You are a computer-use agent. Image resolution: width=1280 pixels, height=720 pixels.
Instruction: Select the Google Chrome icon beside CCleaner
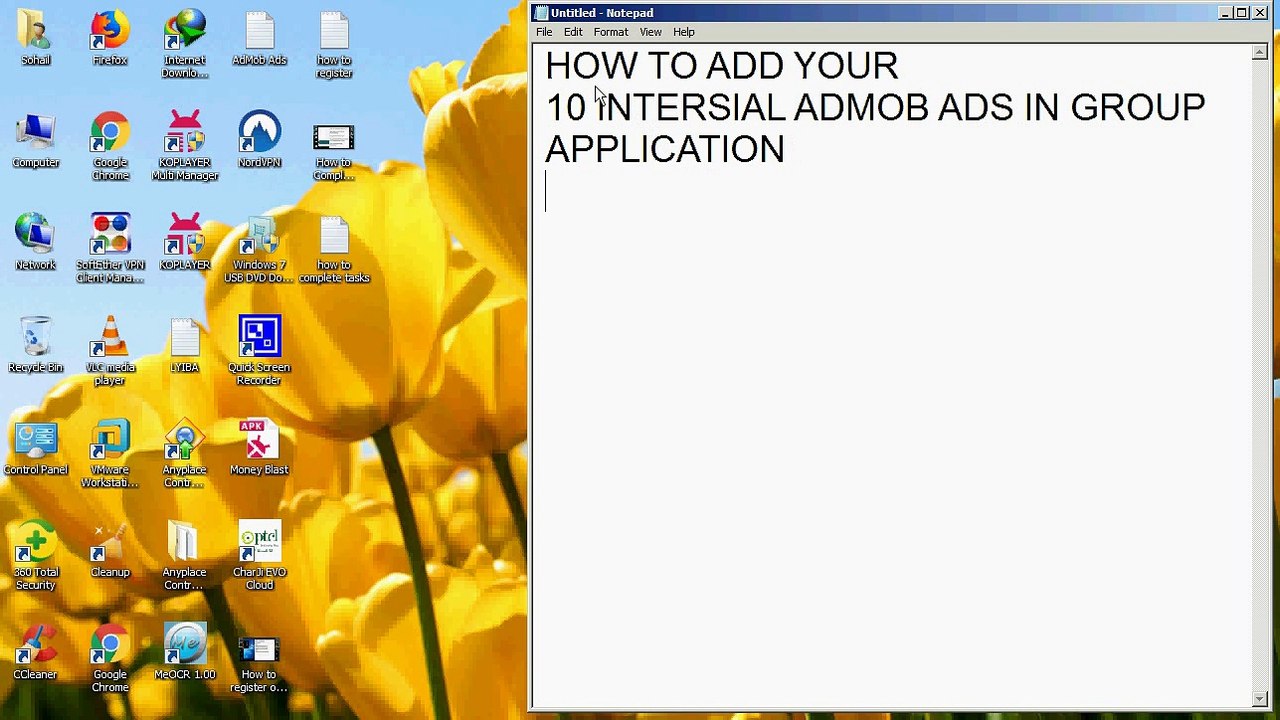click(x=110, y=659)
